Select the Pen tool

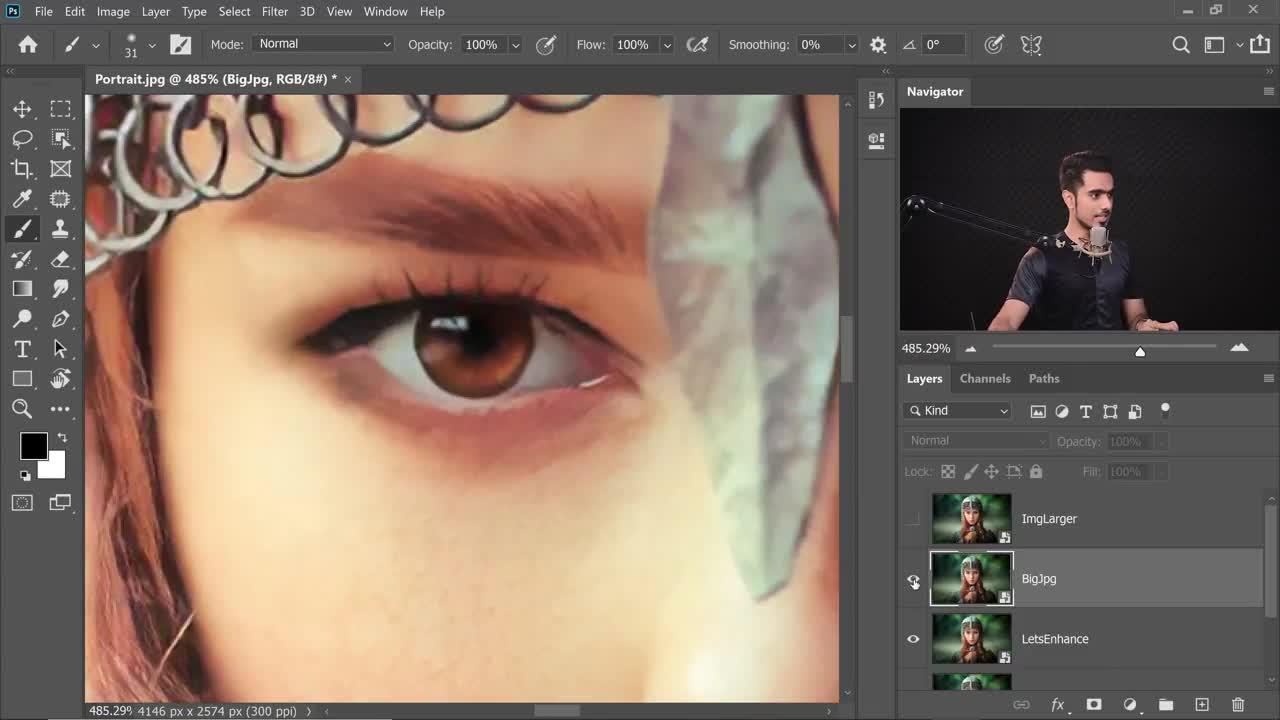(60, 319)
